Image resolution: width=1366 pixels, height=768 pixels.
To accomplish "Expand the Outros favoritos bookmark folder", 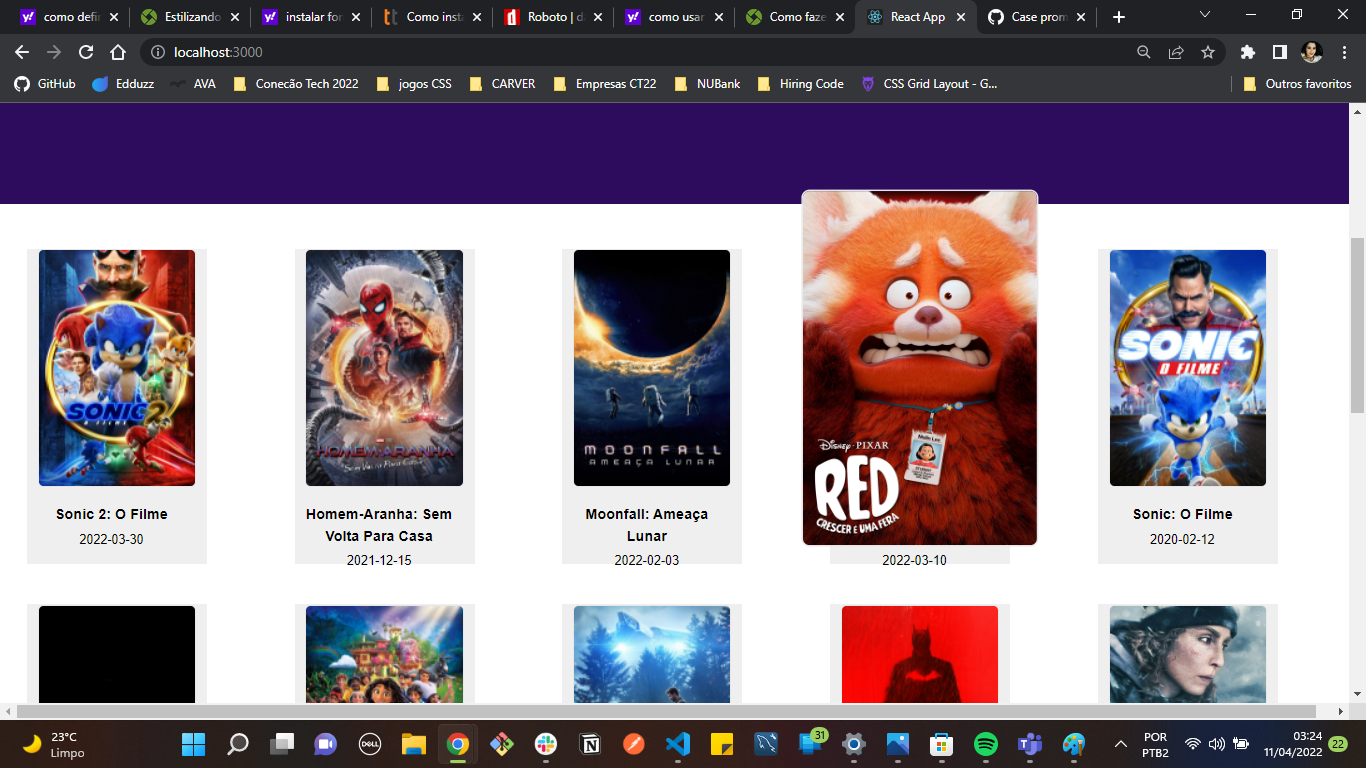I will (x=1297, y=84).
